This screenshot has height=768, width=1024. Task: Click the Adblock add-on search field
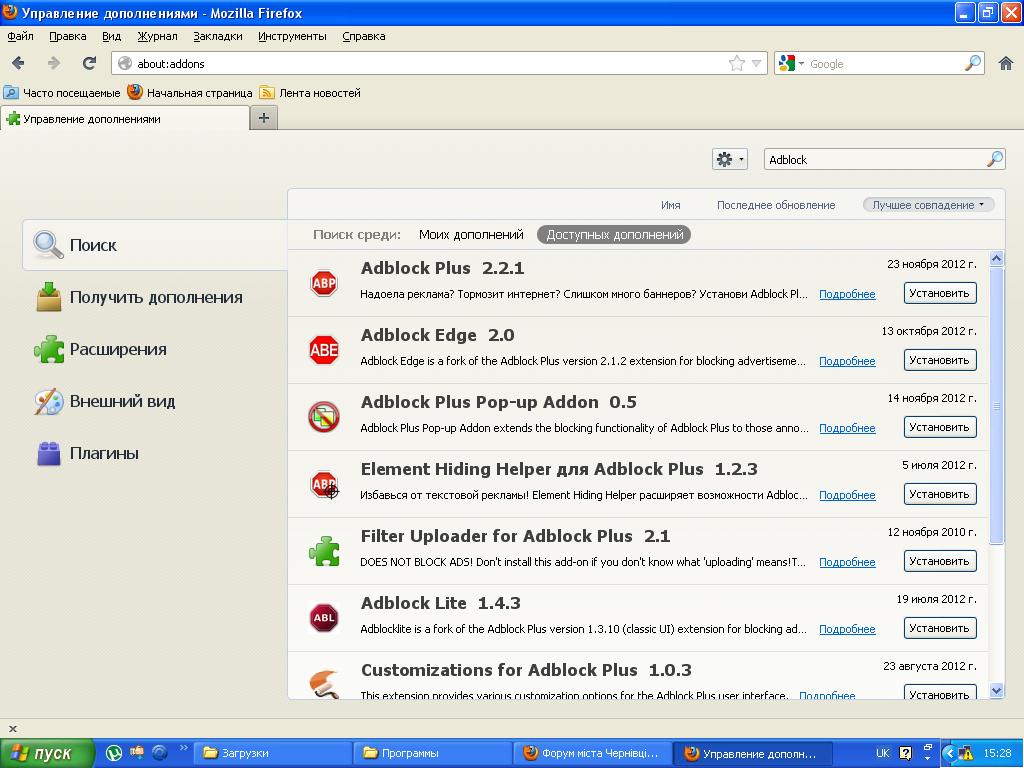coord(875,159)
